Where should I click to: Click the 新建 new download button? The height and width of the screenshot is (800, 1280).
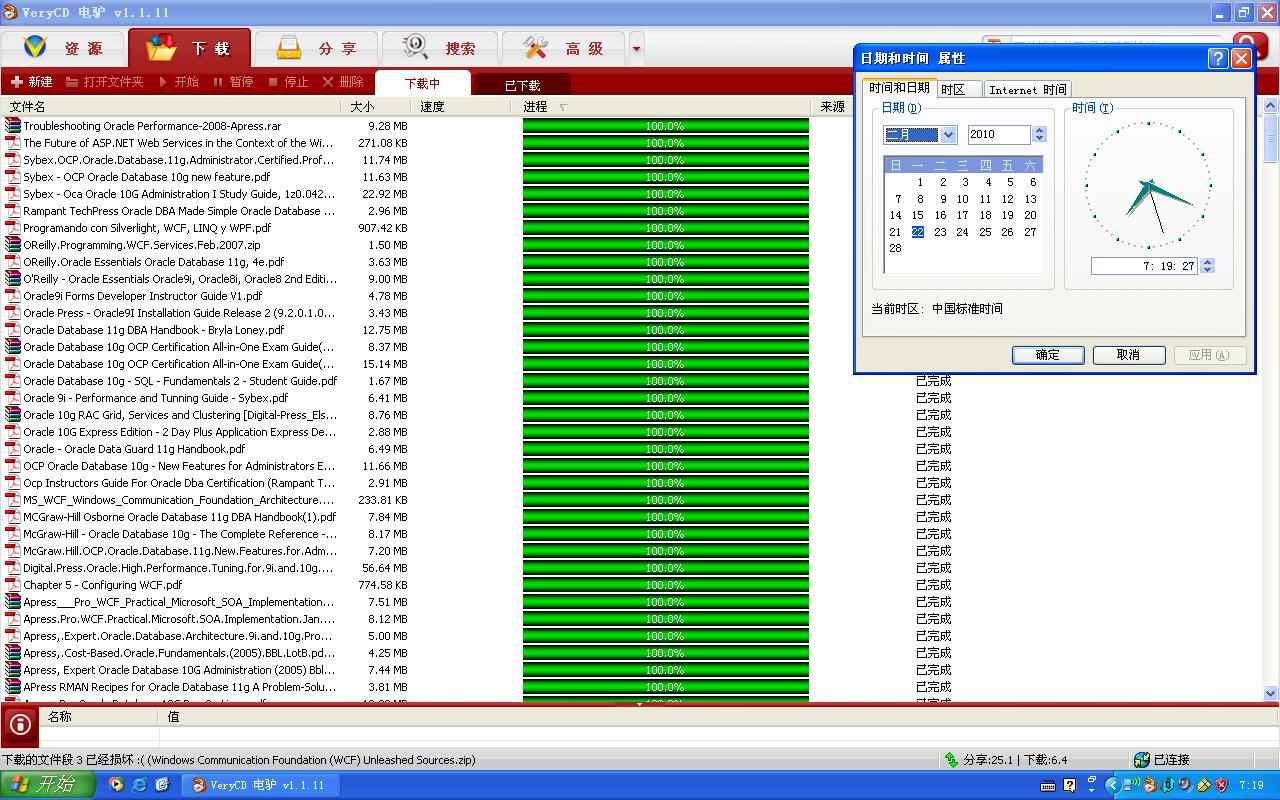(x=31, y=82)
